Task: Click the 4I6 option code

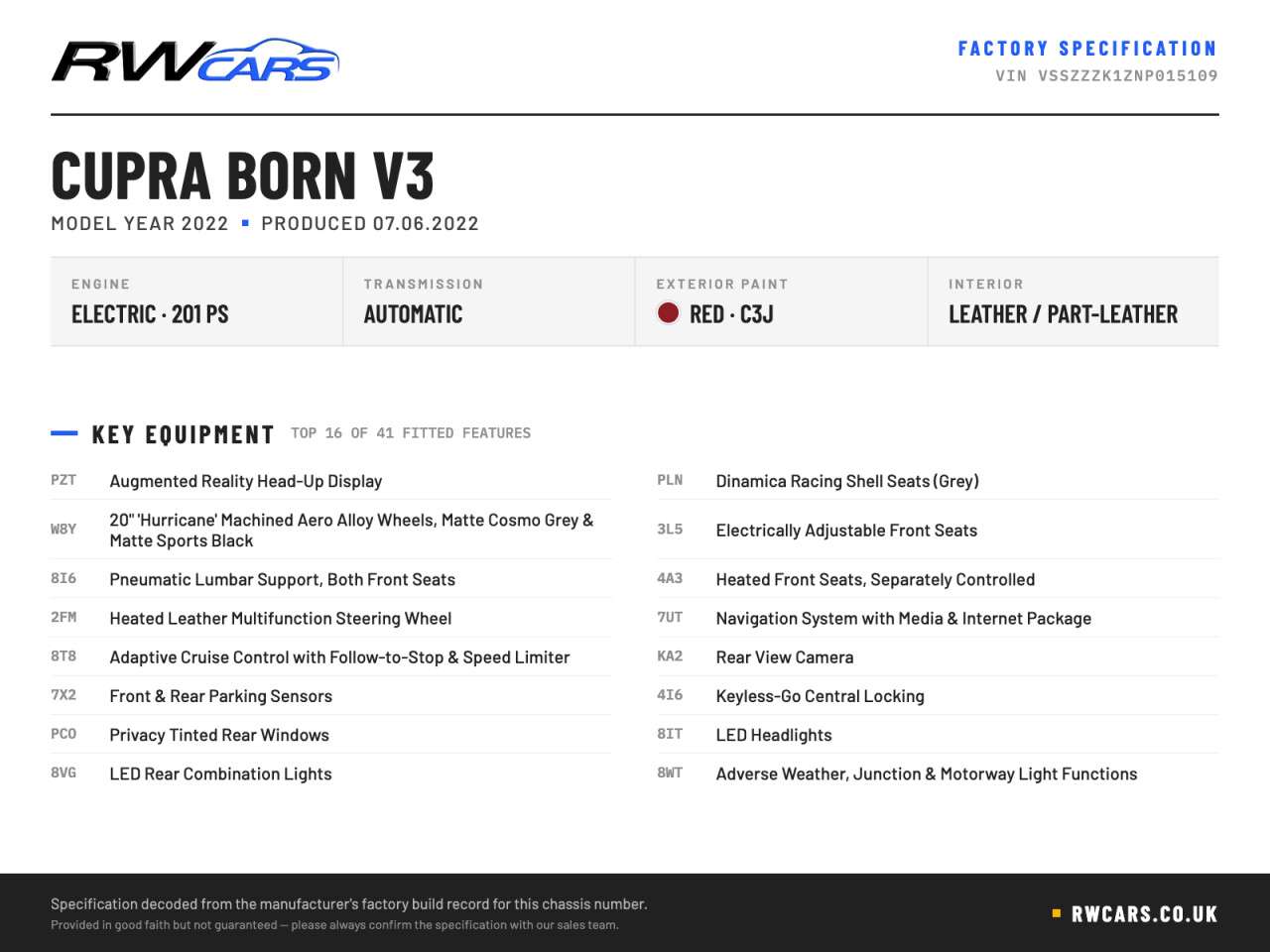Action: click(670, 695)
